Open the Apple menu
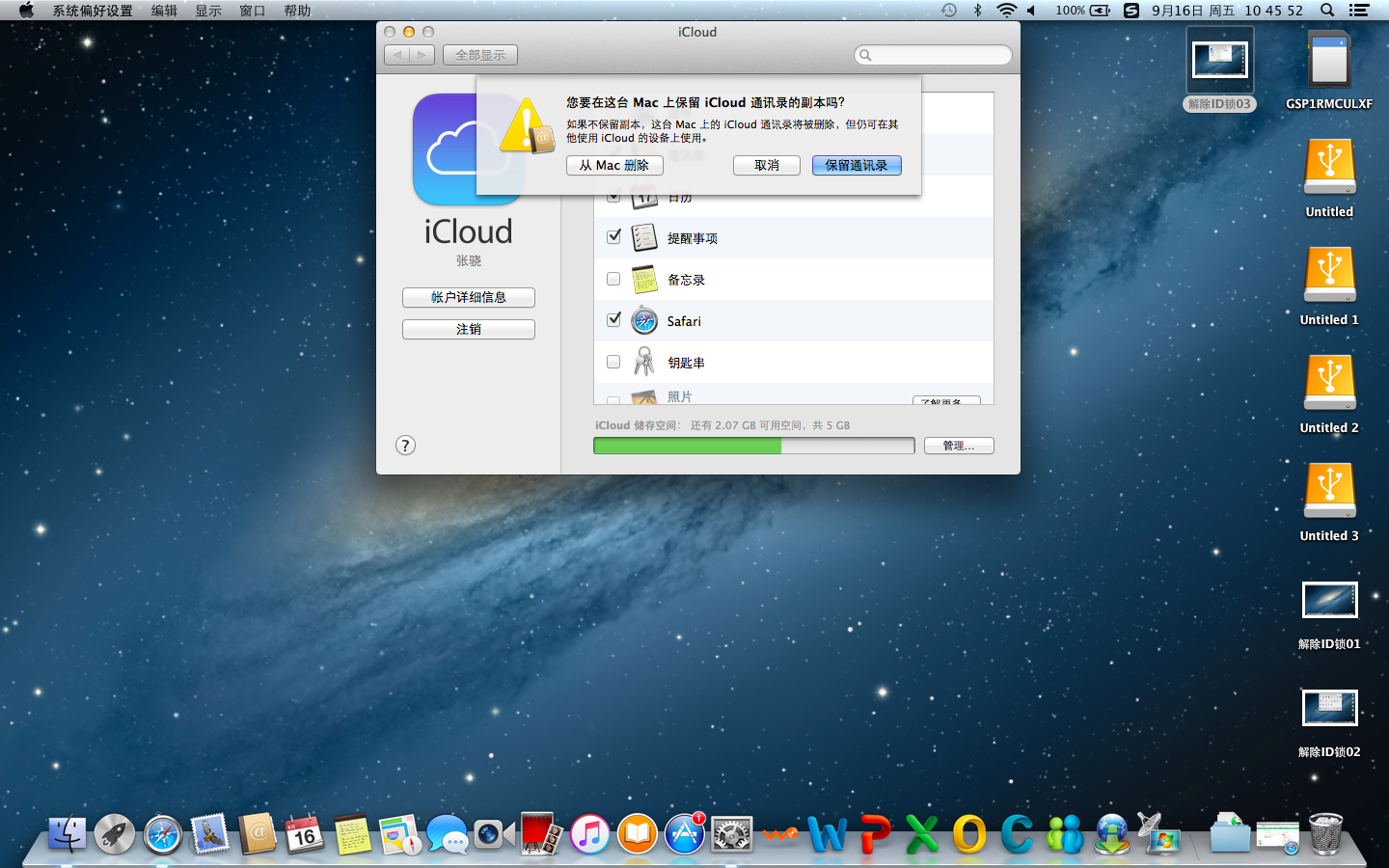The image size is (1389, 868). pos(26,11)
